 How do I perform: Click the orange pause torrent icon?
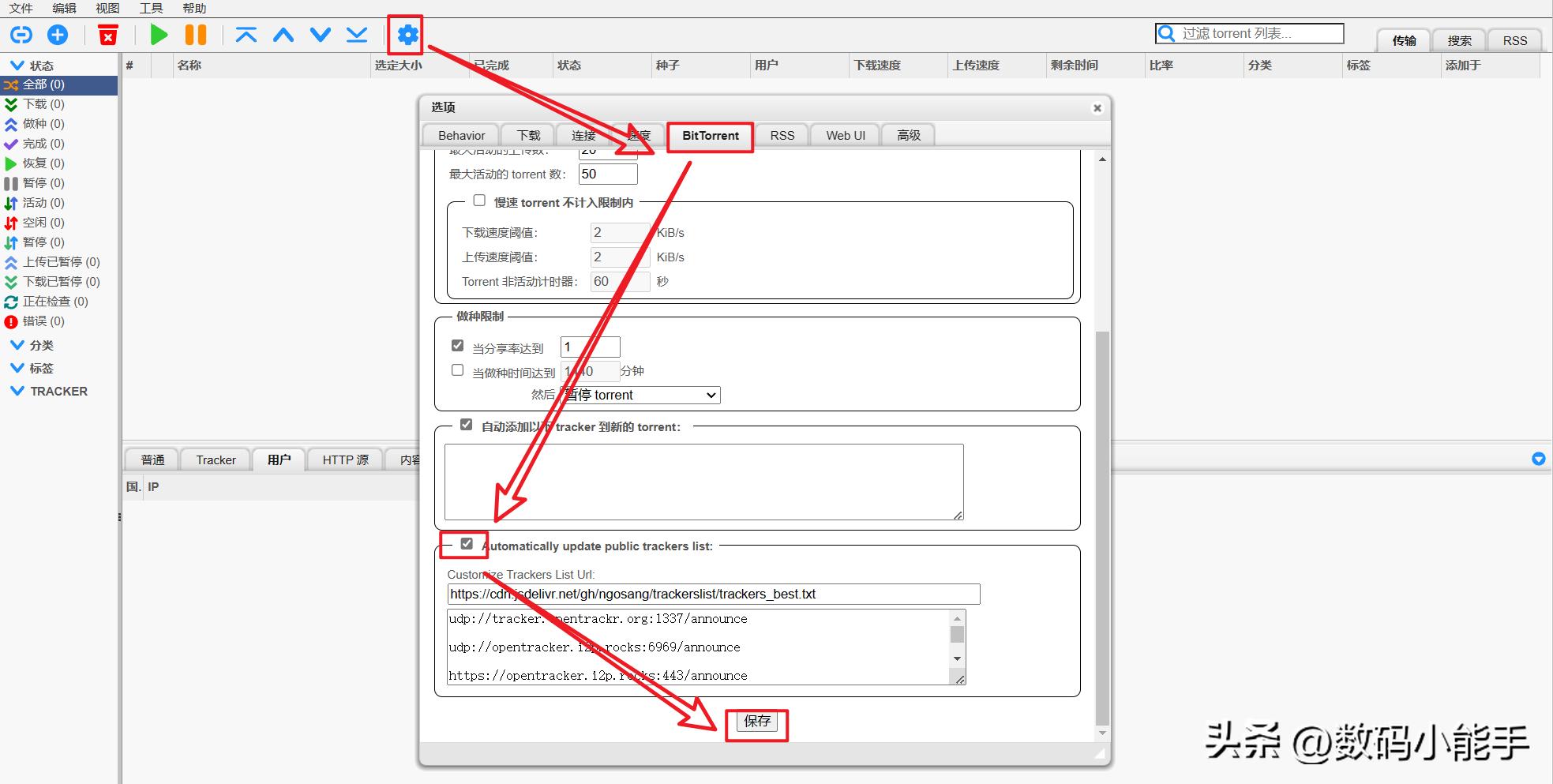(195, 35)
